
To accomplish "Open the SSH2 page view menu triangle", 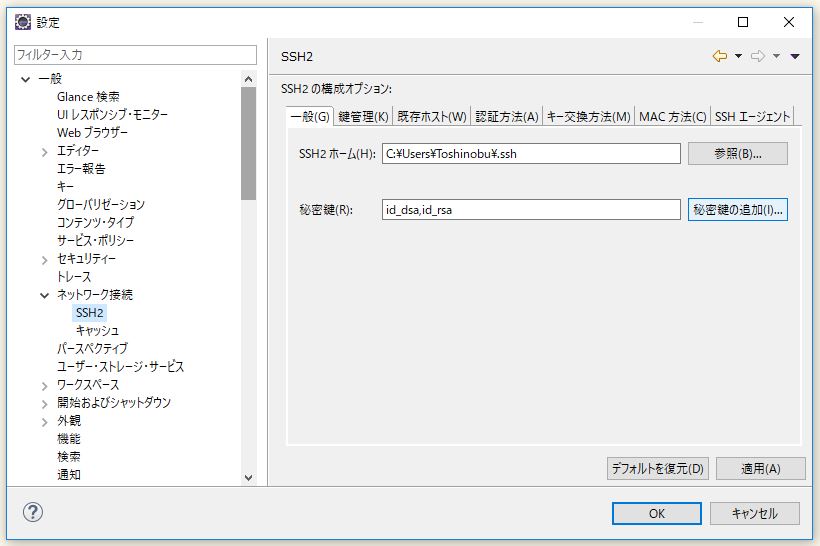I will [x=795, y=56].
